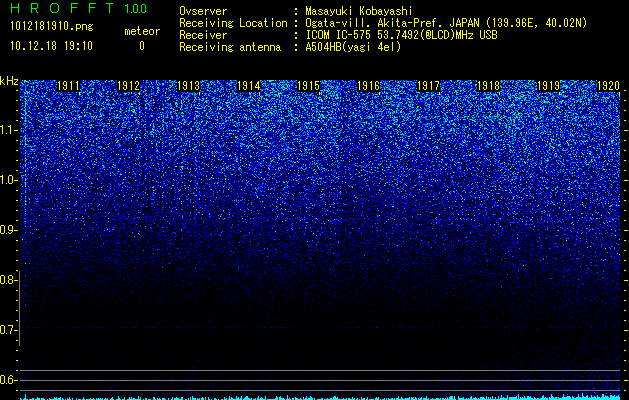629x400 pixels.
Task: Click the Receiving antenna label
Action: [230, 47]
